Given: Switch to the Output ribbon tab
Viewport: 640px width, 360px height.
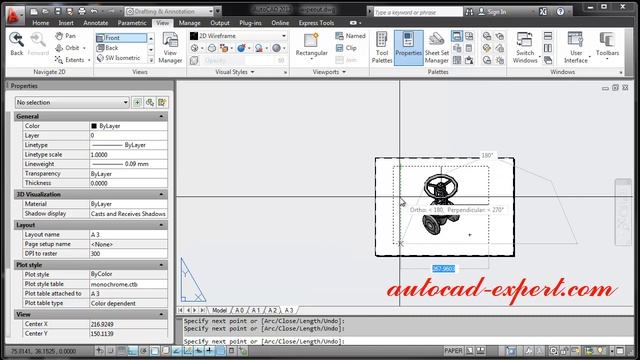Looking at the screenshot, I should pos(220,23).
